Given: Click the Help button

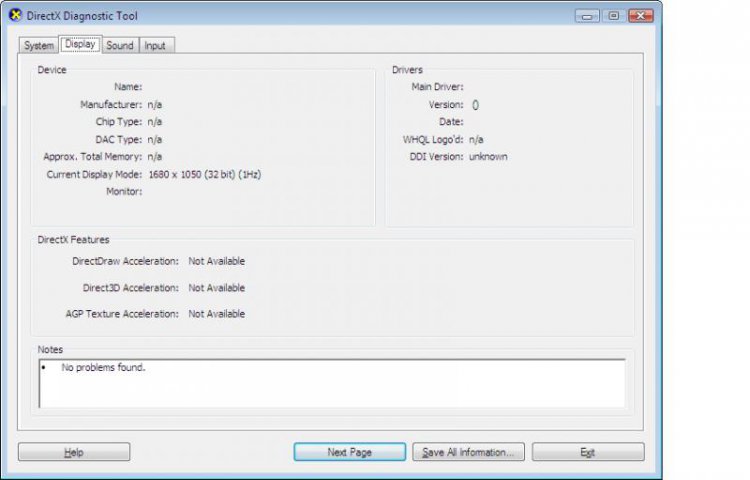Looking at the screenshot, I should point(74,452).
